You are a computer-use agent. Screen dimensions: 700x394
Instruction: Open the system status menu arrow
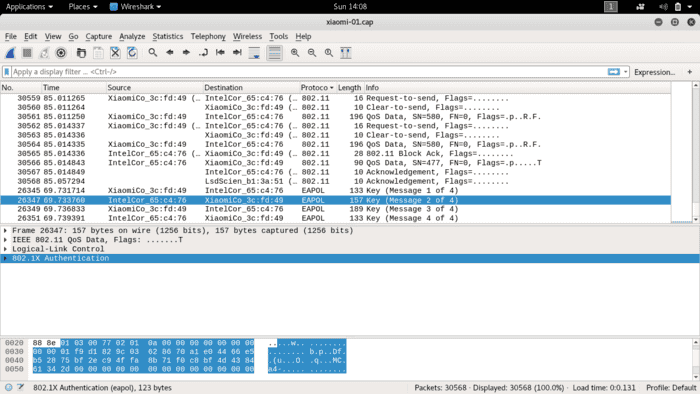click(690, 7)
